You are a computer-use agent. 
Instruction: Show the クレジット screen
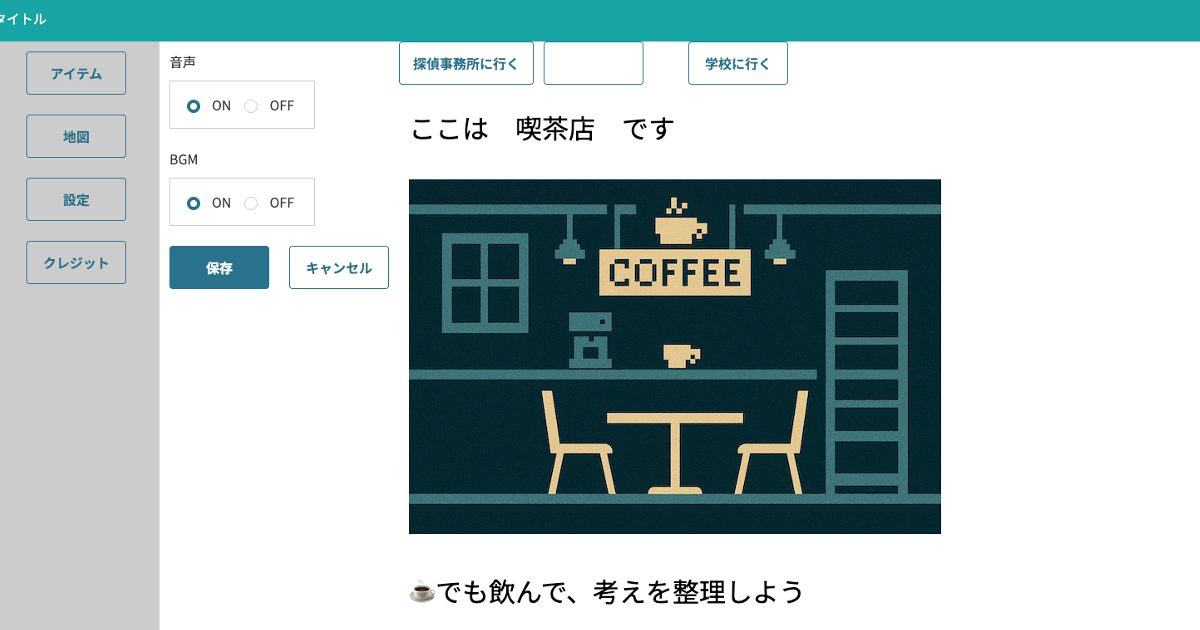coord(76,262)
